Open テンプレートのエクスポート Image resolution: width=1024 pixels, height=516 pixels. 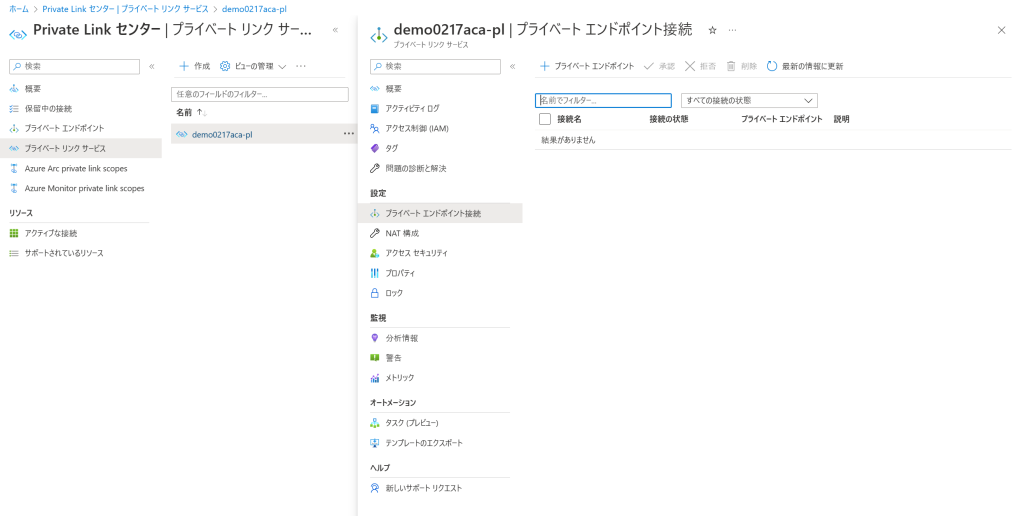(423, 443)
